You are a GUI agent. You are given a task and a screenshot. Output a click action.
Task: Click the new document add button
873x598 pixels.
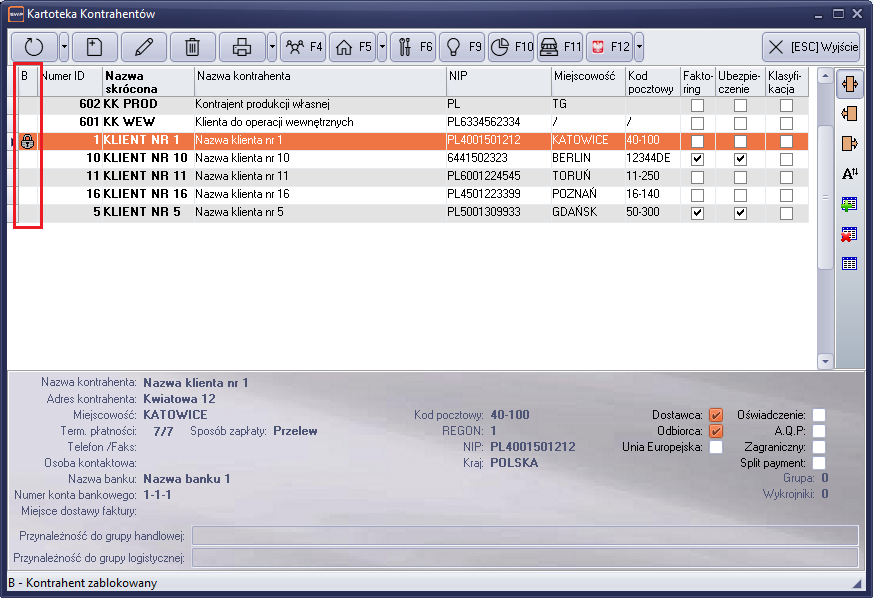point(92,46)
